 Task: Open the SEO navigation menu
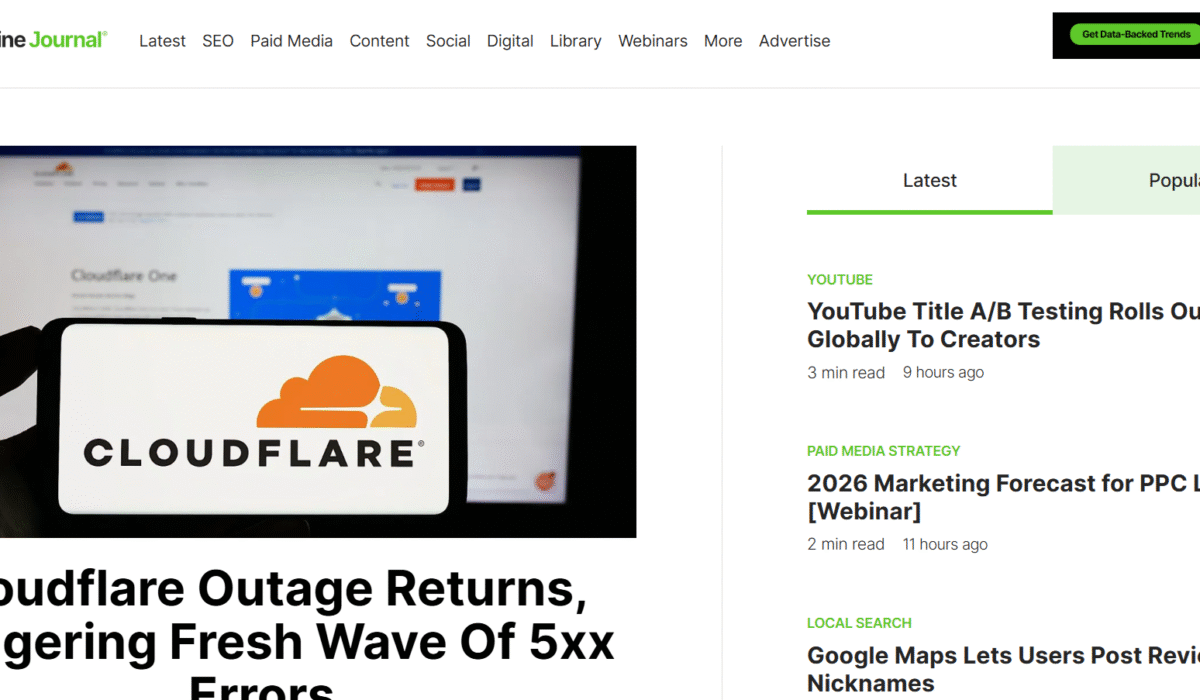tap(217, 41)
